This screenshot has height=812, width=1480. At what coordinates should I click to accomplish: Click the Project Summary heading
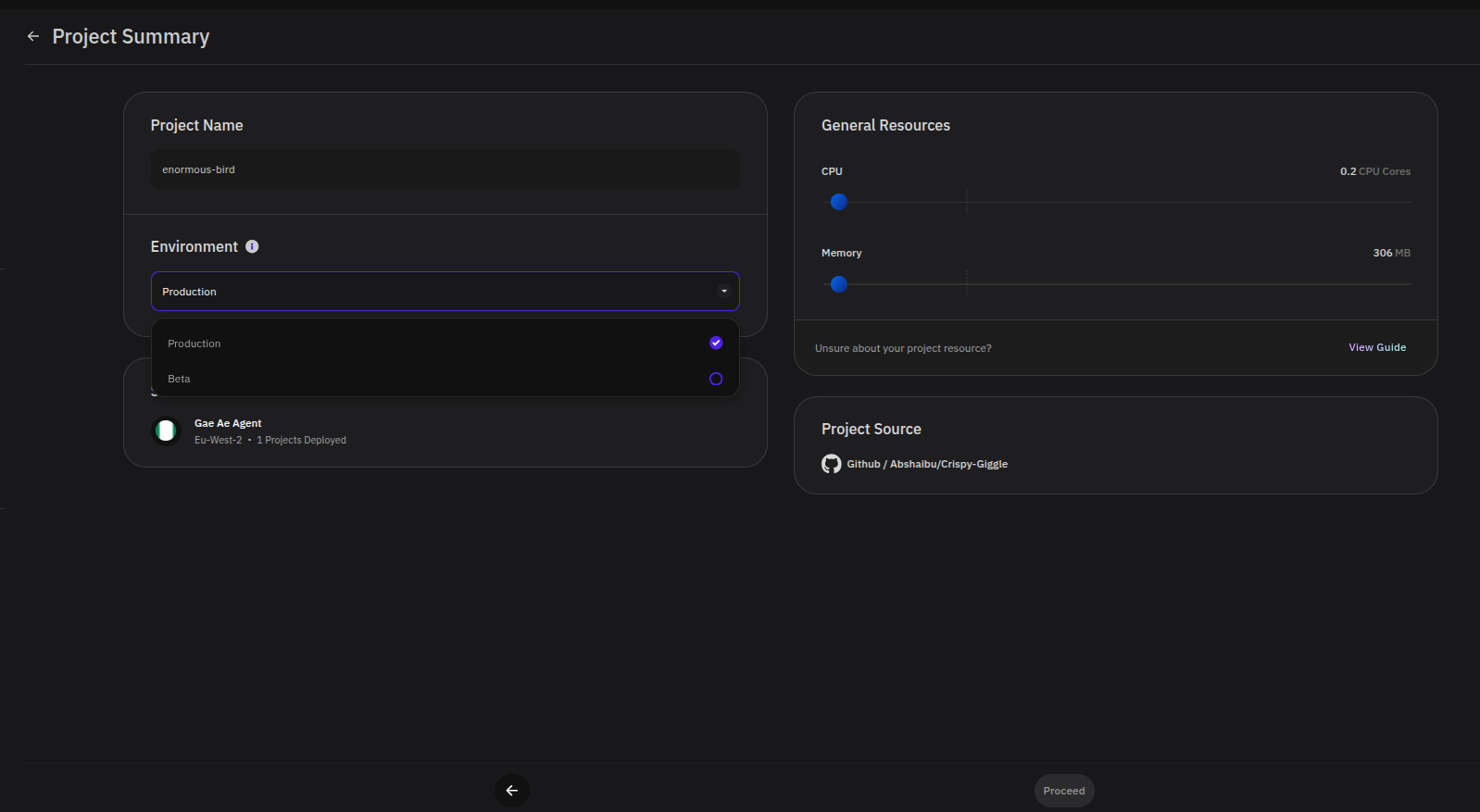(131, 36)
